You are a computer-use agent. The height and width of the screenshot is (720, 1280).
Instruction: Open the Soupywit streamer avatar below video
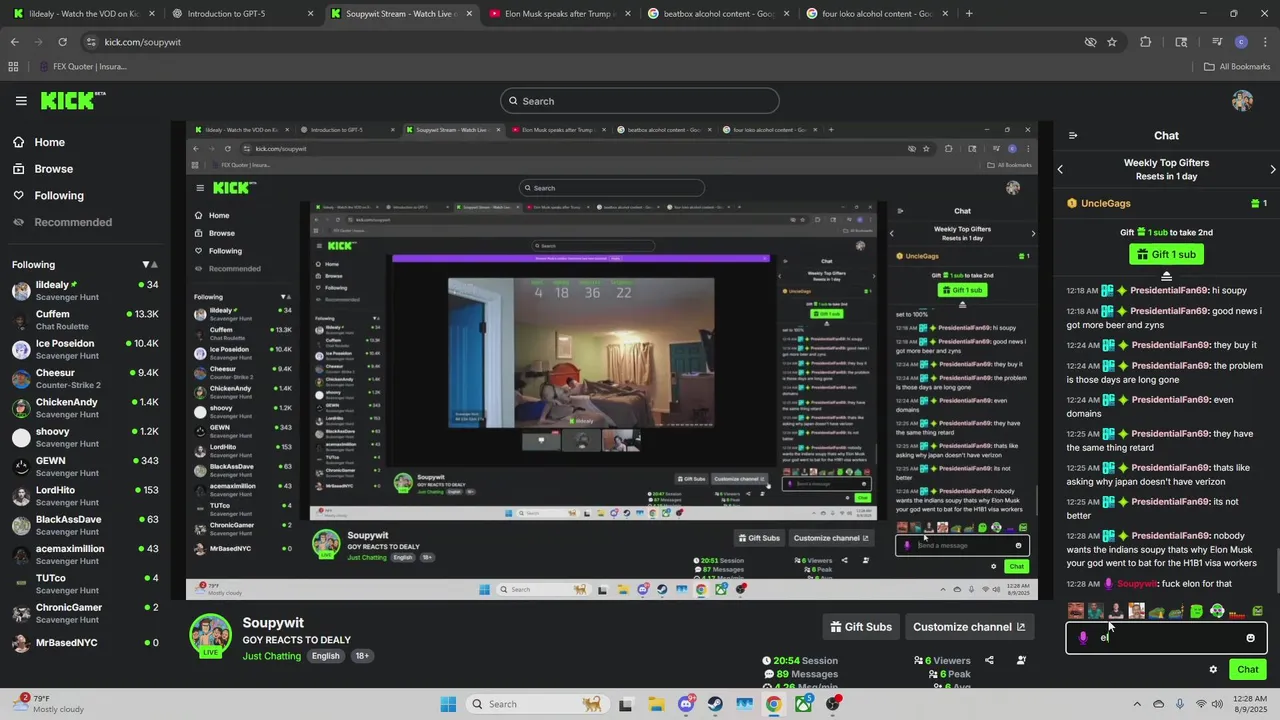pyautogui.click(x=210, y=637)
